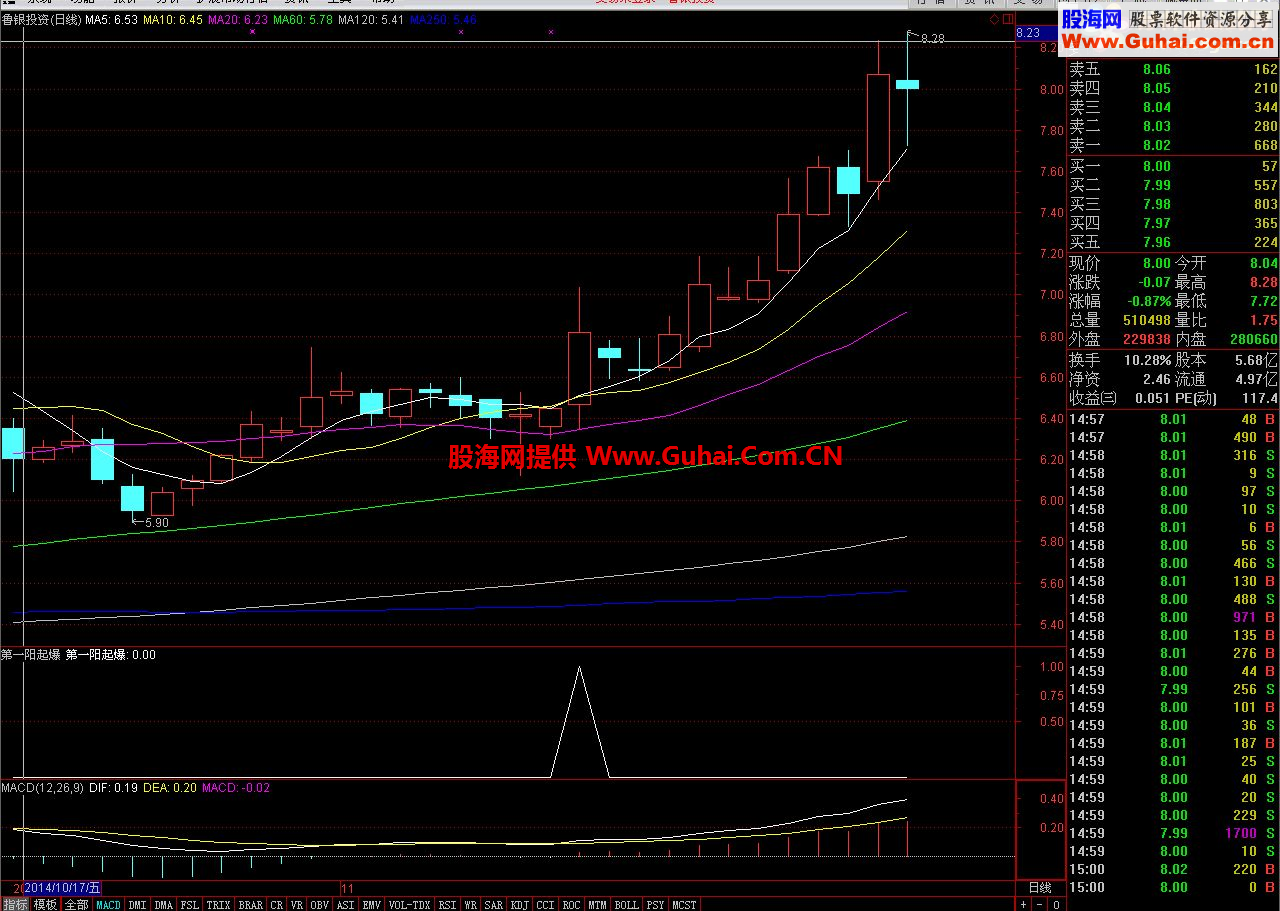Screen dimensions: 1280x911
Task: Select the BRAR indicator tab
Action: click(x=251, y=904)
